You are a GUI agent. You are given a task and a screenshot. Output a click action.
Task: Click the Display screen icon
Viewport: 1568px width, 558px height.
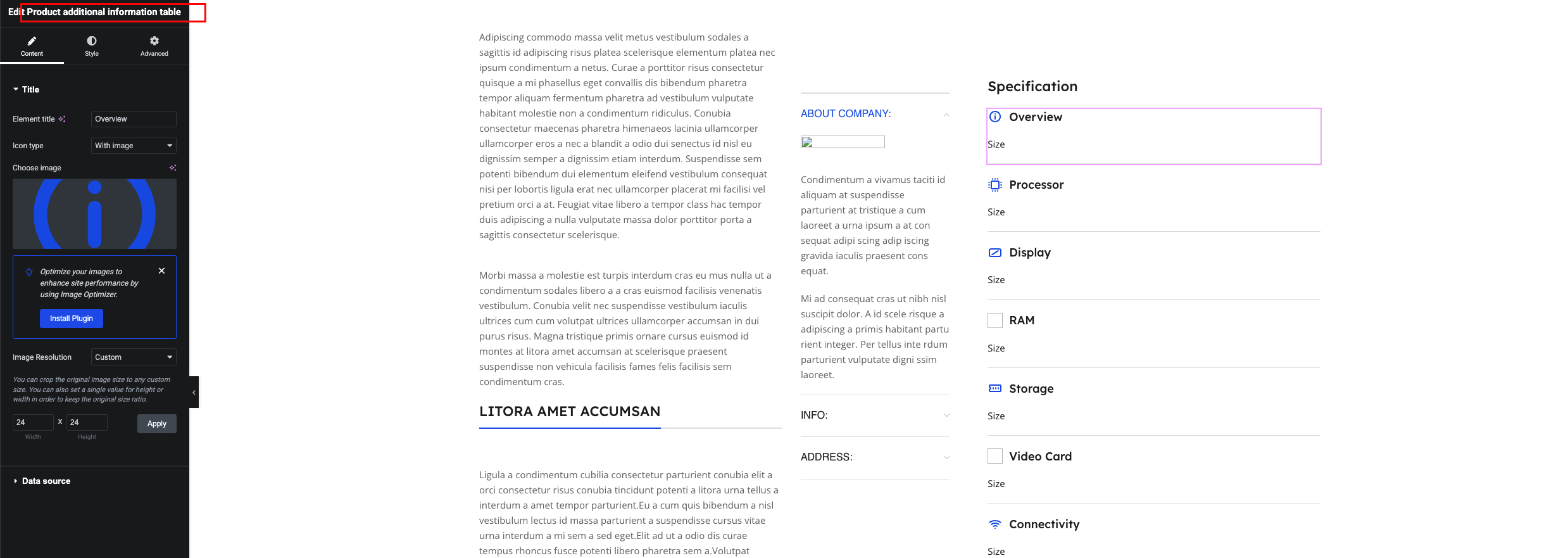995,253
